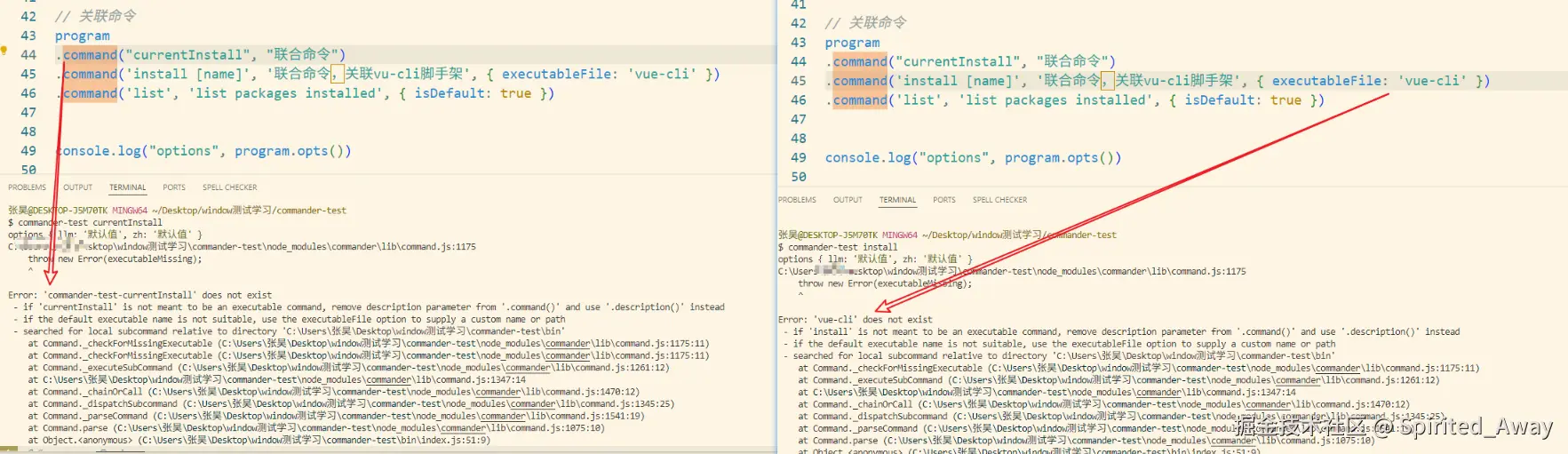This screenshot has width=1568, height=454.
Task: Open the PROBLEMS tab in right pane
Action: click(x=797, y=200)
